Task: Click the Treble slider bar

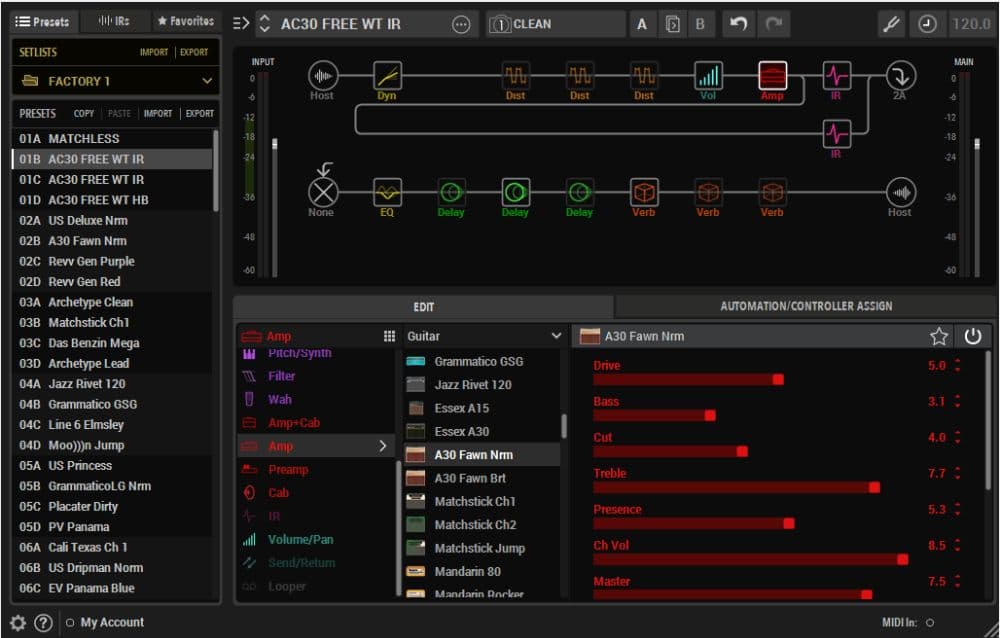Action: (735, 487)
